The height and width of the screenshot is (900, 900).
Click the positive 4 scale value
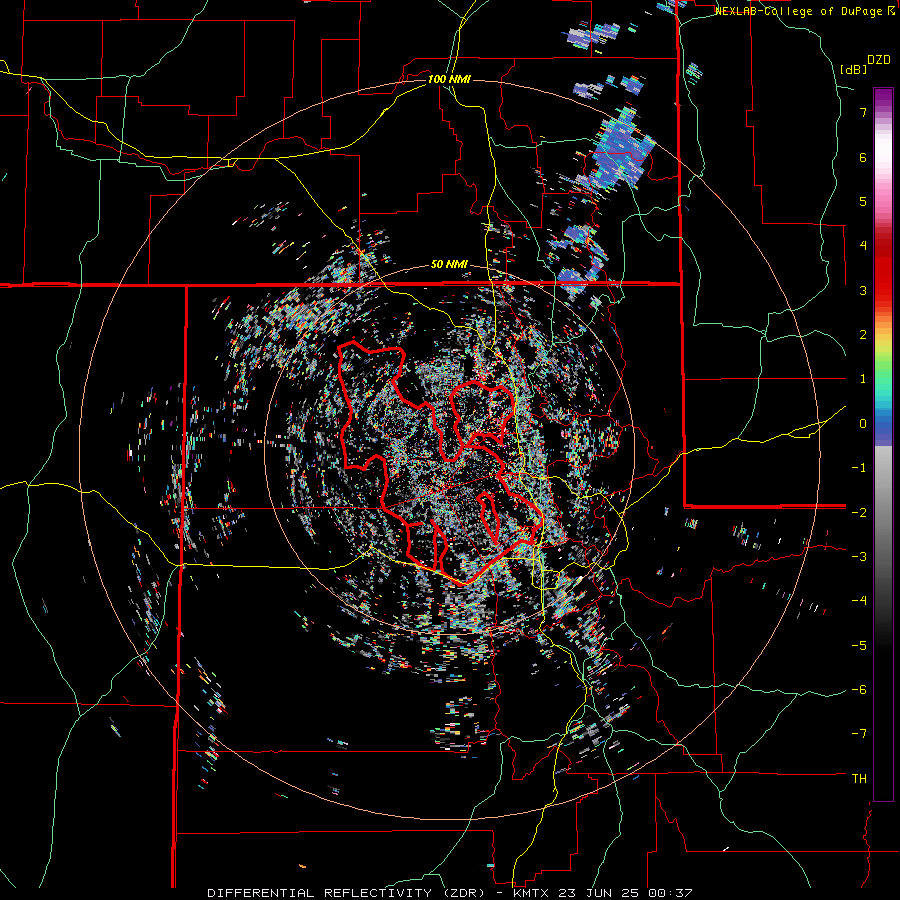[863, 246]
